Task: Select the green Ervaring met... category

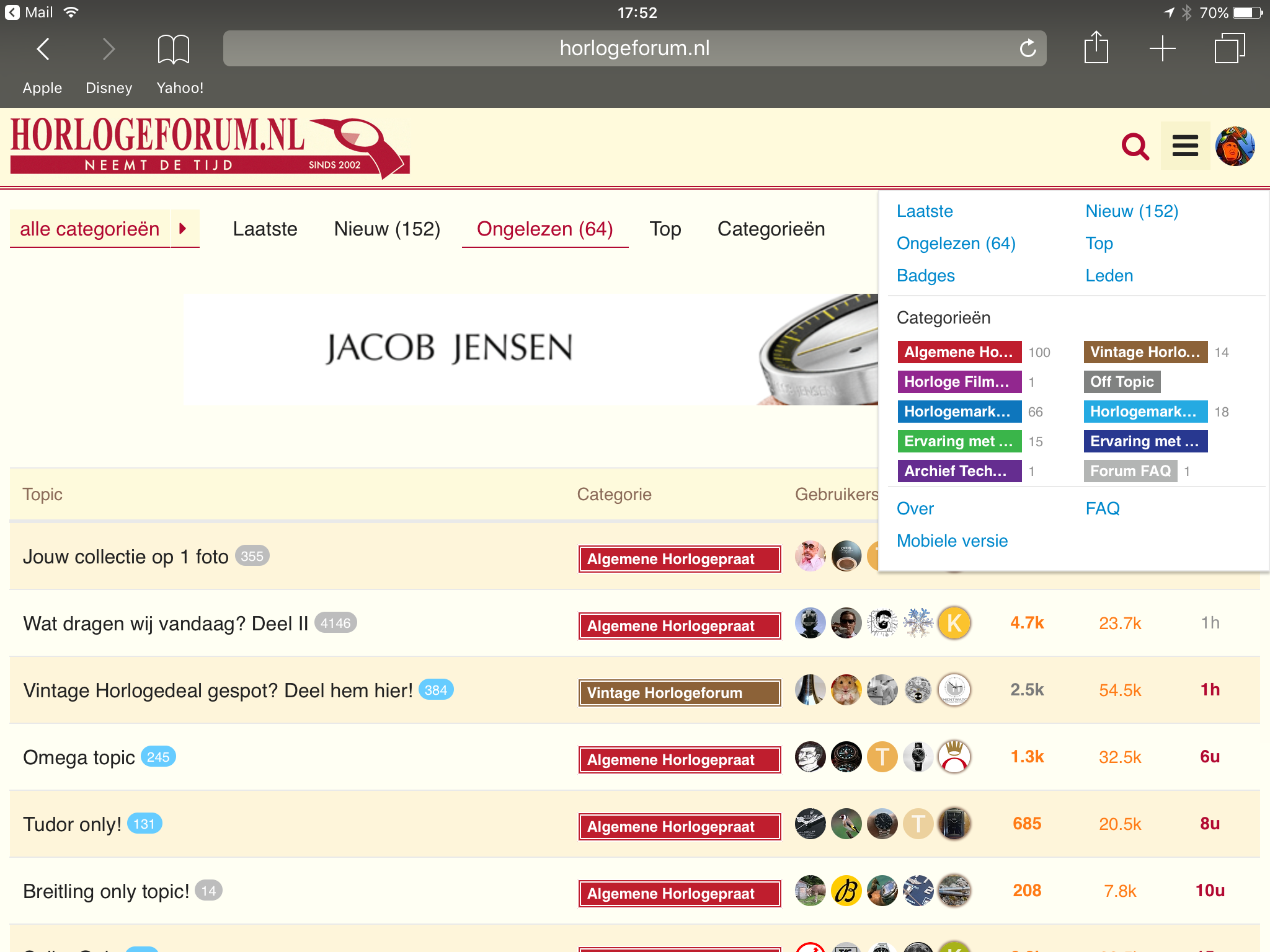Action: 959,441
